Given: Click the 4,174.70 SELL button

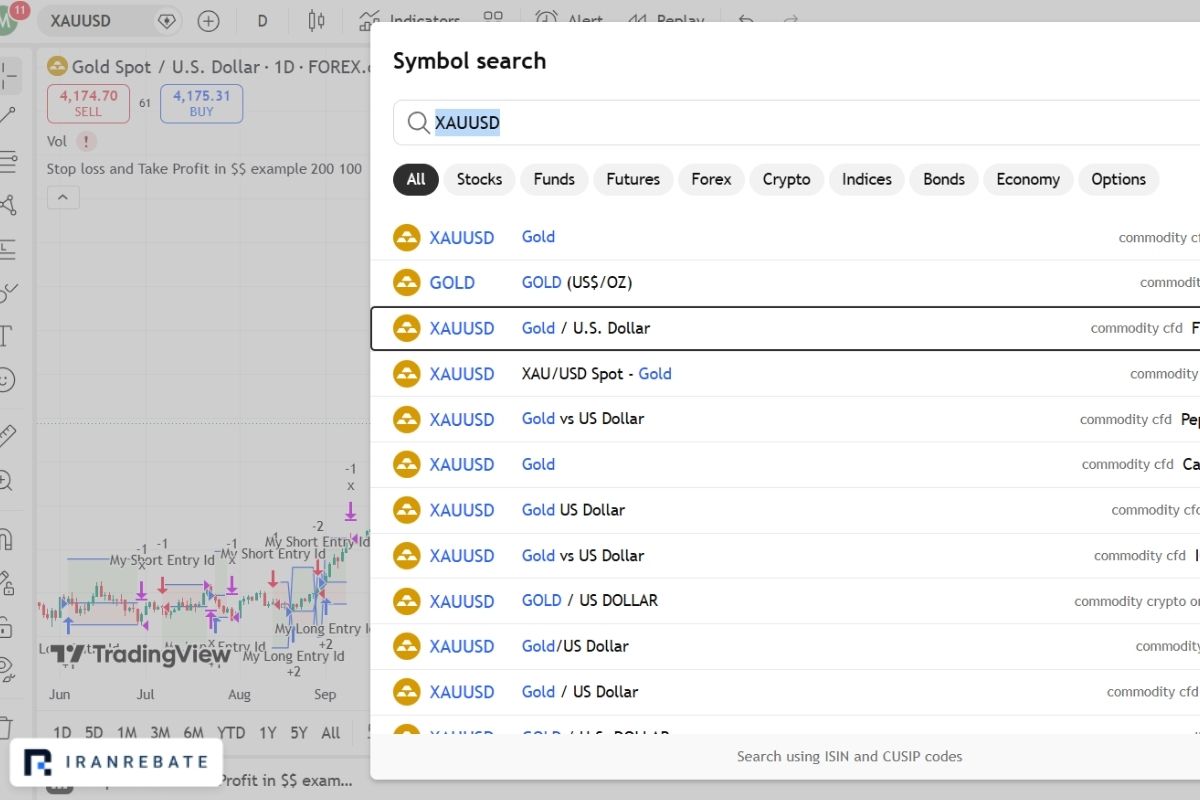Looking at the screenshot, I should [88, 103].
